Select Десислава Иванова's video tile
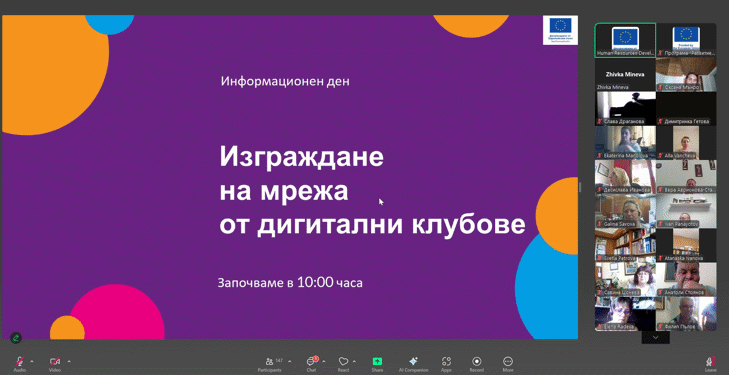 tap(625, 177)
